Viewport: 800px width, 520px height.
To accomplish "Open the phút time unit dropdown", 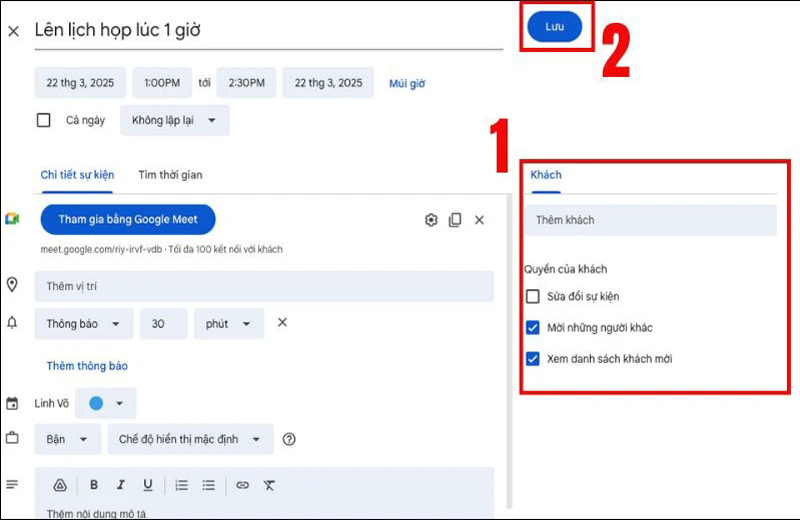I will [229, 324].
